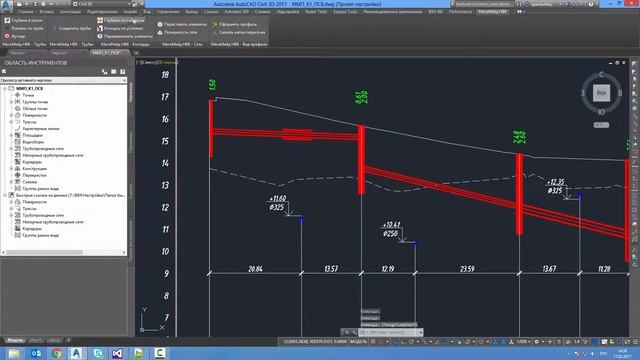
Task: Open Outlook from the taskbar
Action: [36, 353]
